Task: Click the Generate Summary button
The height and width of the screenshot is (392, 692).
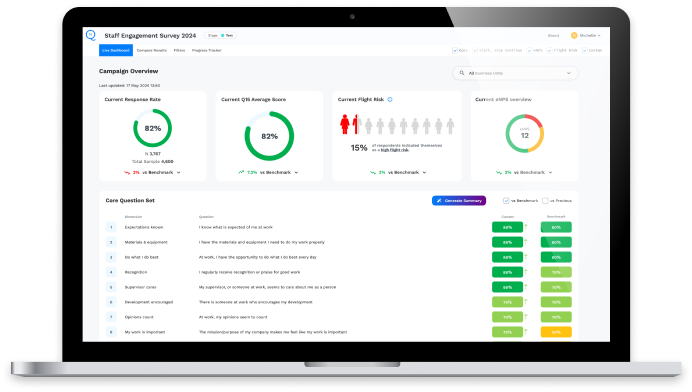Action: click(x=459, y=200)
